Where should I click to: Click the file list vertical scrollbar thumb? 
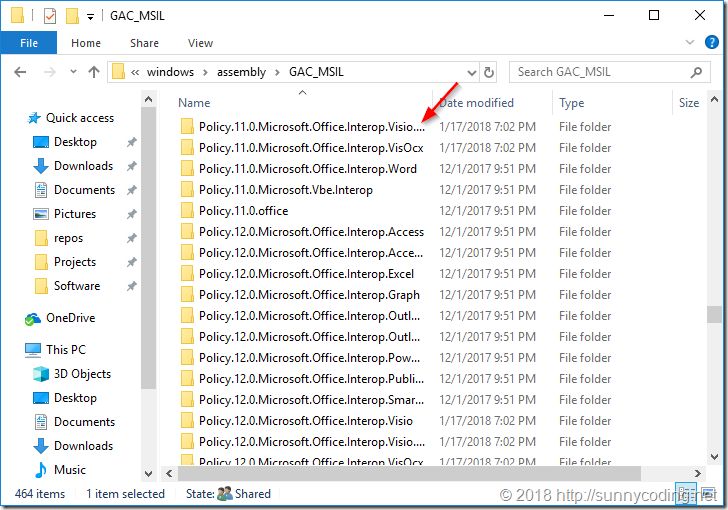point(714,314)
